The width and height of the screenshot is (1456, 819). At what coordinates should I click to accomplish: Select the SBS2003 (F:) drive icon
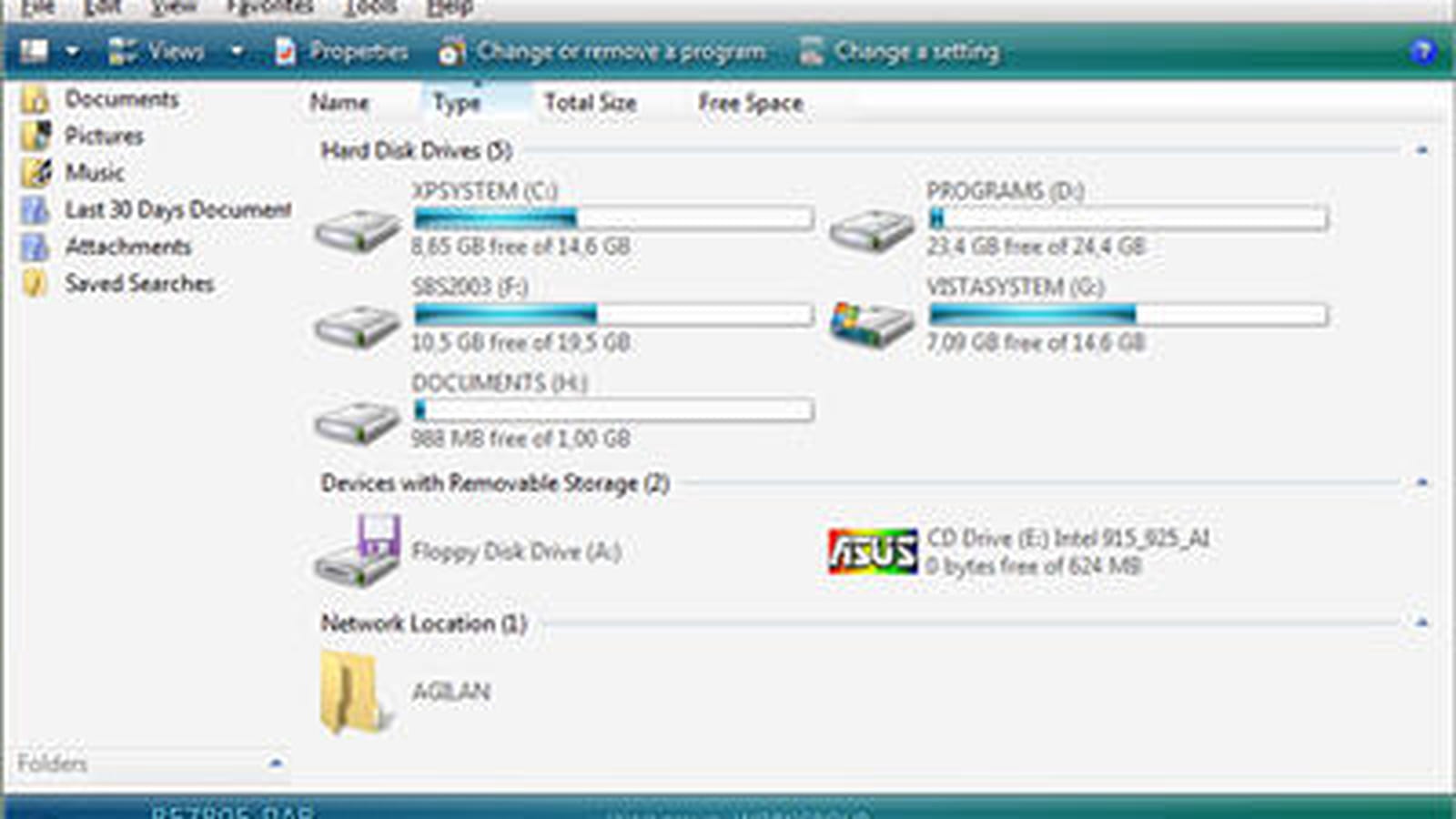point(357,327)
